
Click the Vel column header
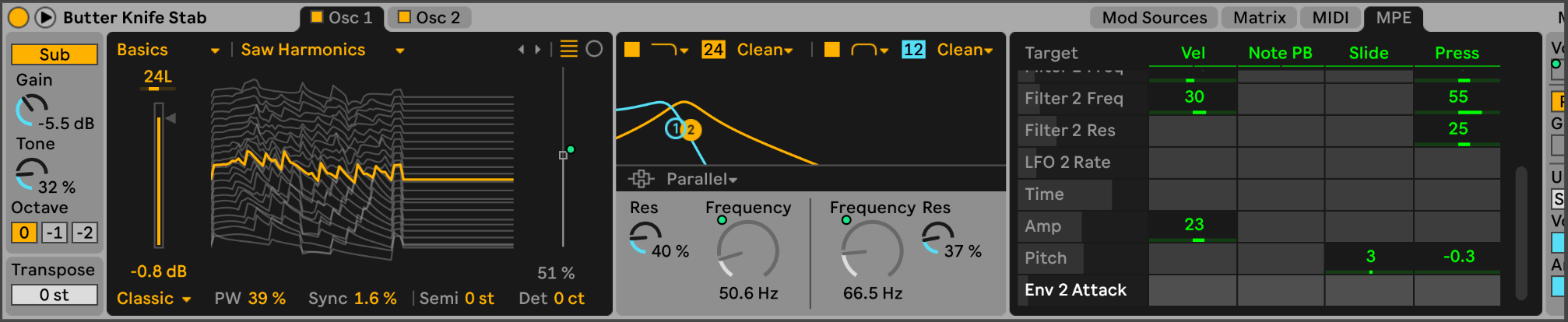[1193, 53]
